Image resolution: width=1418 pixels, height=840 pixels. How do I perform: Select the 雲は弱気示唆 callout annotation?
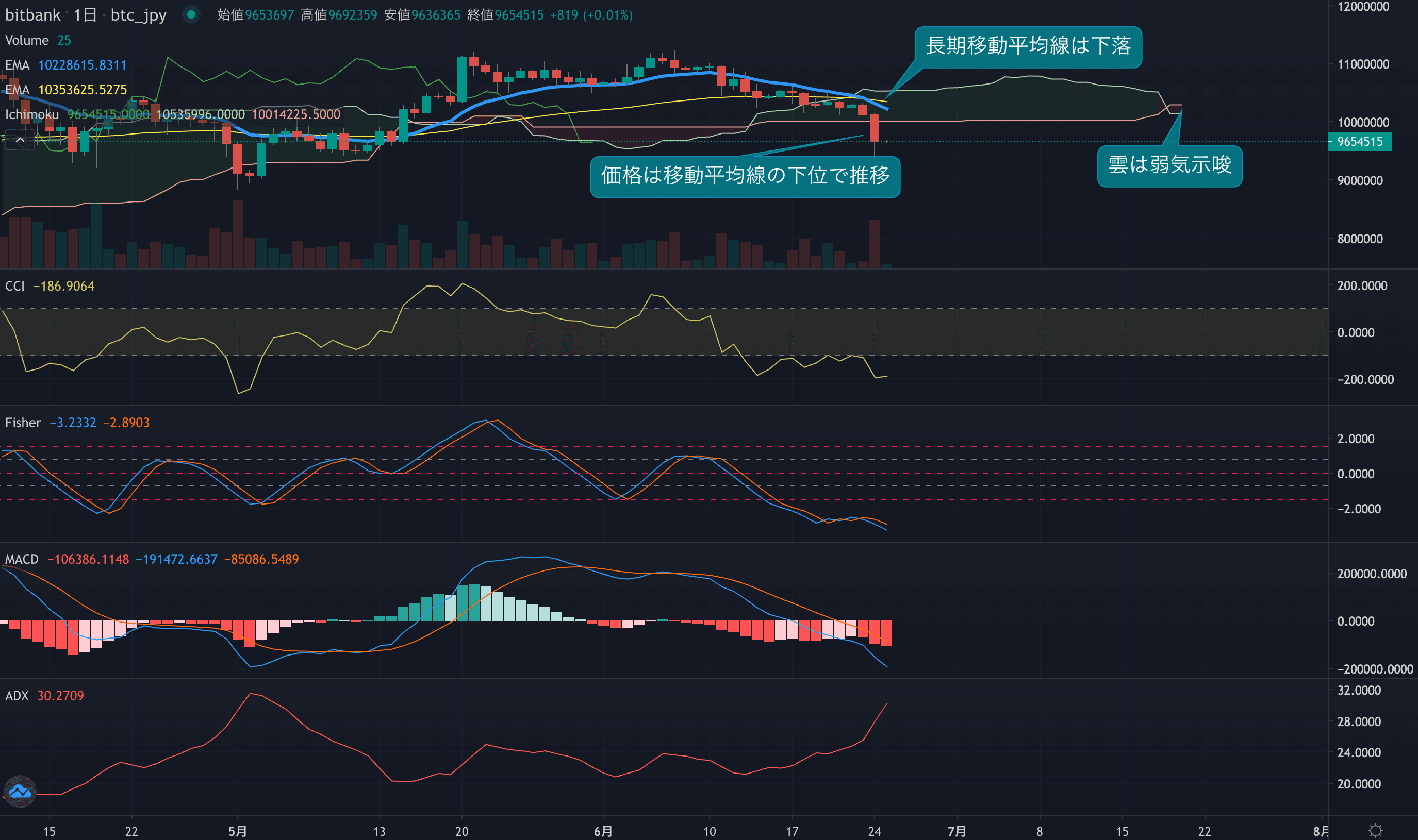tap(1169, 166)
